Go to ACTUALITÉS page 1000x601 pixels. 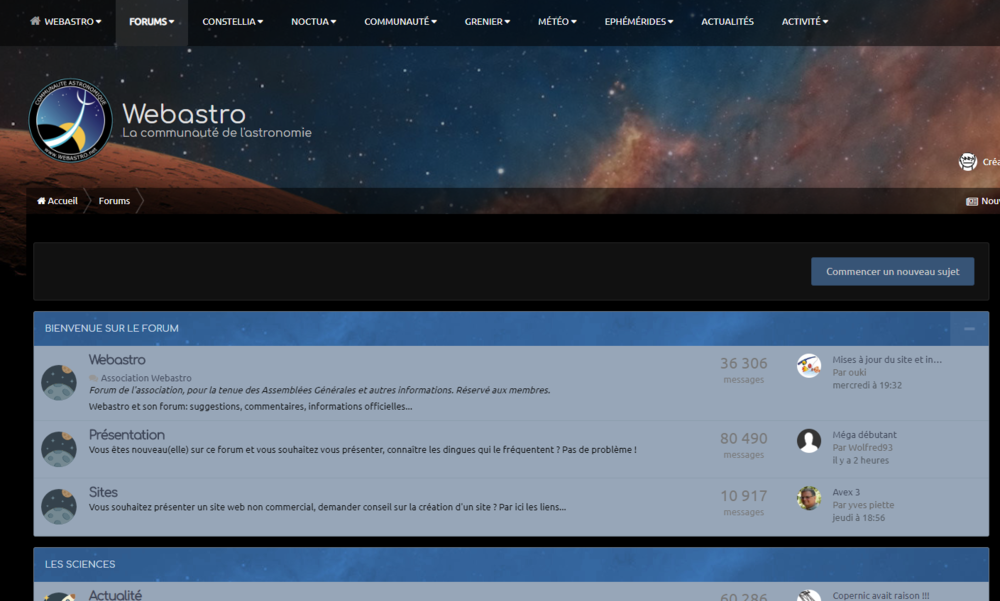click(727, 22)
